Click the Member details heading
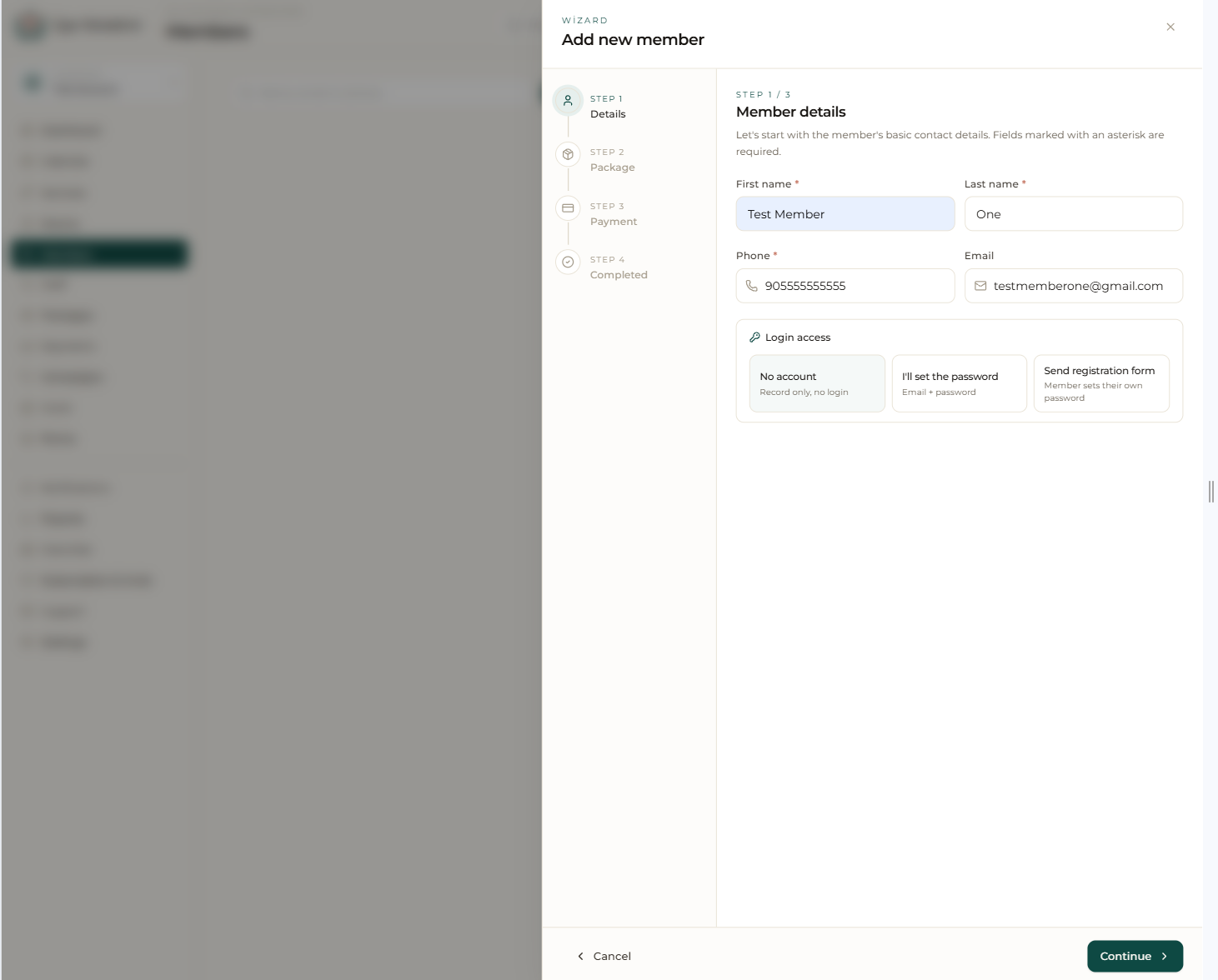Viewport: 1218px width, 980px height. coord(790,112)
